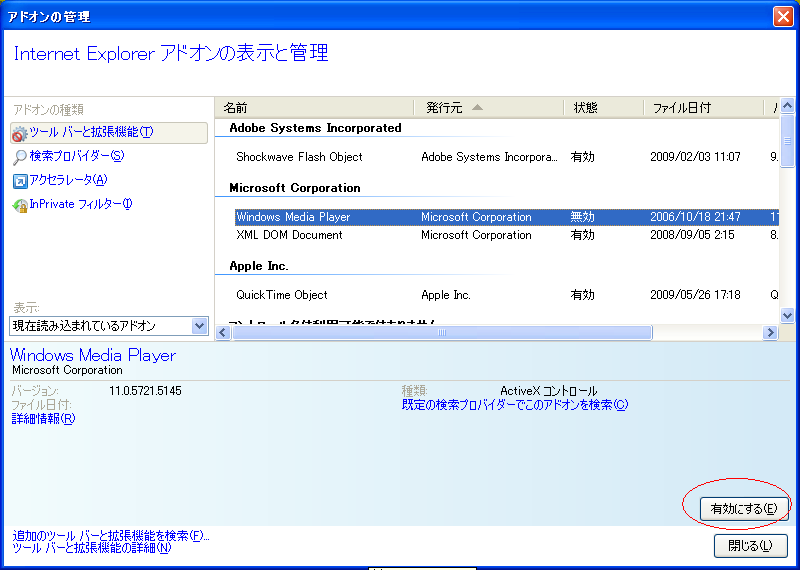Select InPrivate フィルター(I) category
Viewport: 800px width, 570px height.
81,204
